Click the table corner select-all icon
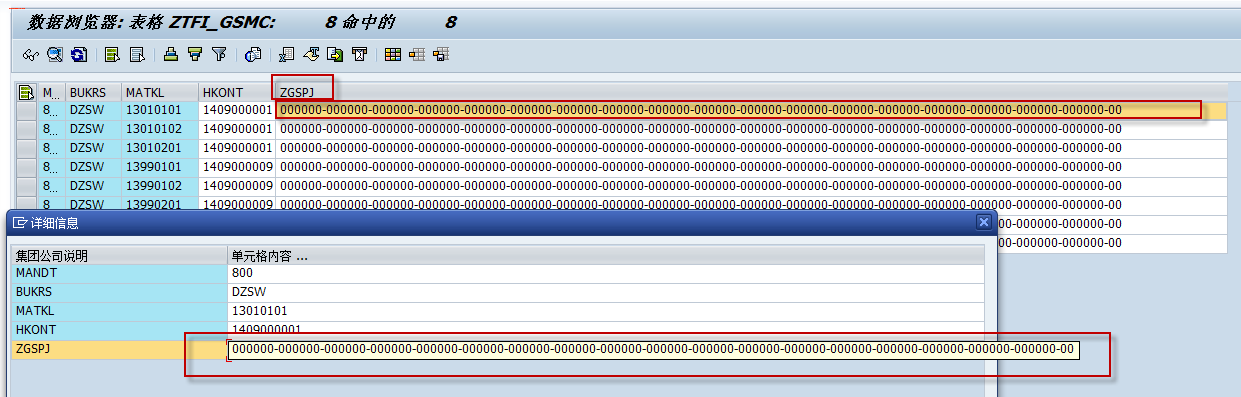Screen dimensions: 1241x397 (x=27, y=92)
